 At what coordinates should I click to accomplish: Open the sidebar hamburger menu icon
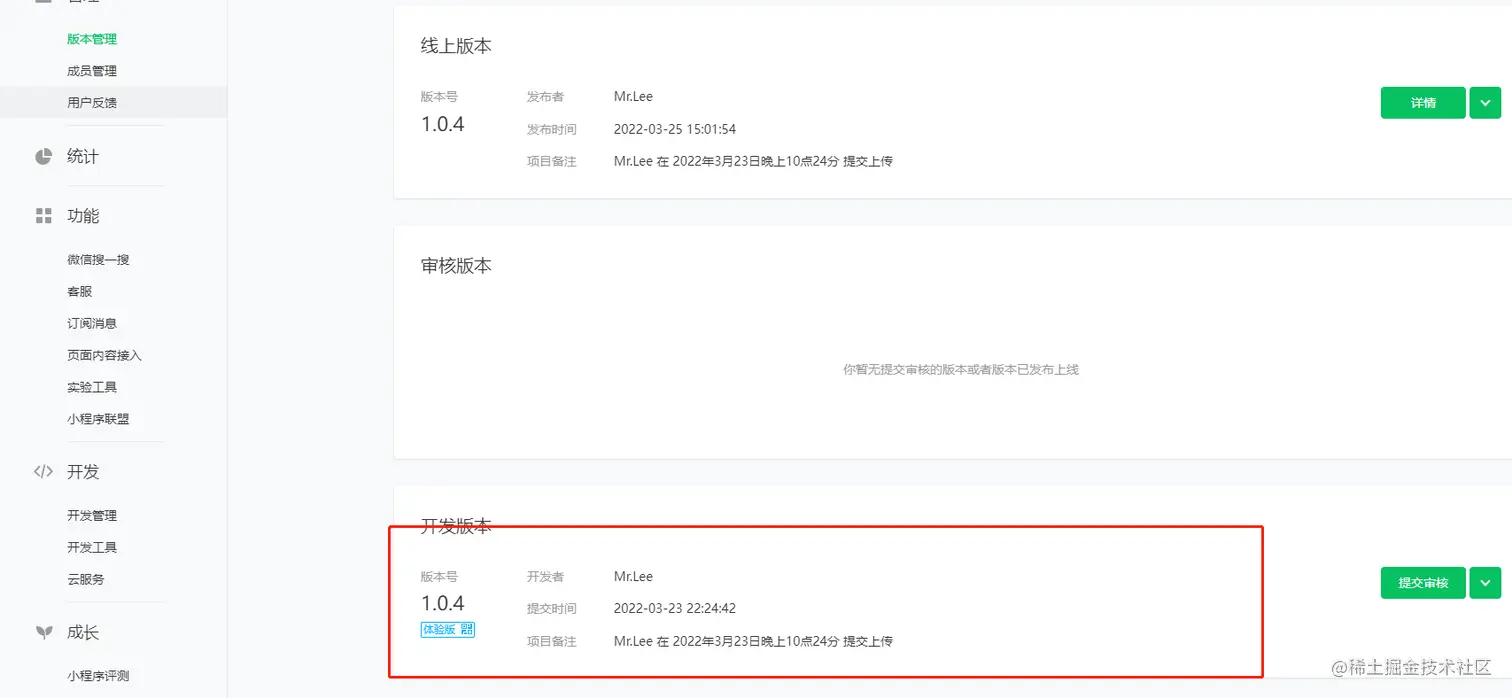click(42, 3)
